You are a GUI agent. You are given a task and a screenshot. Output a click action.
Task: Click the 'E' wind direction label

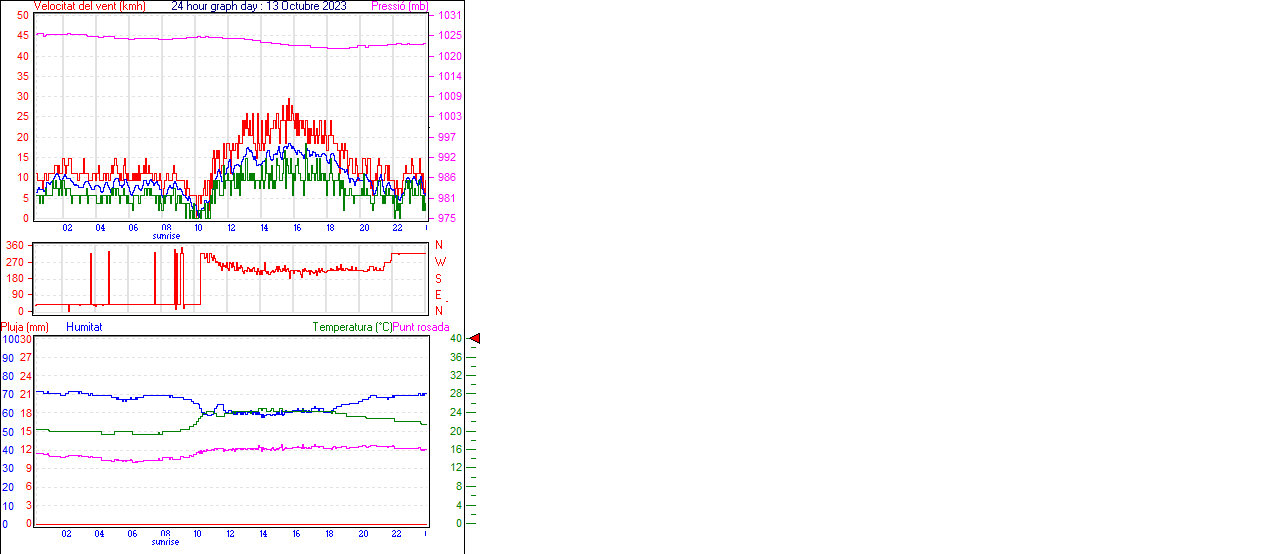point(438,295)
